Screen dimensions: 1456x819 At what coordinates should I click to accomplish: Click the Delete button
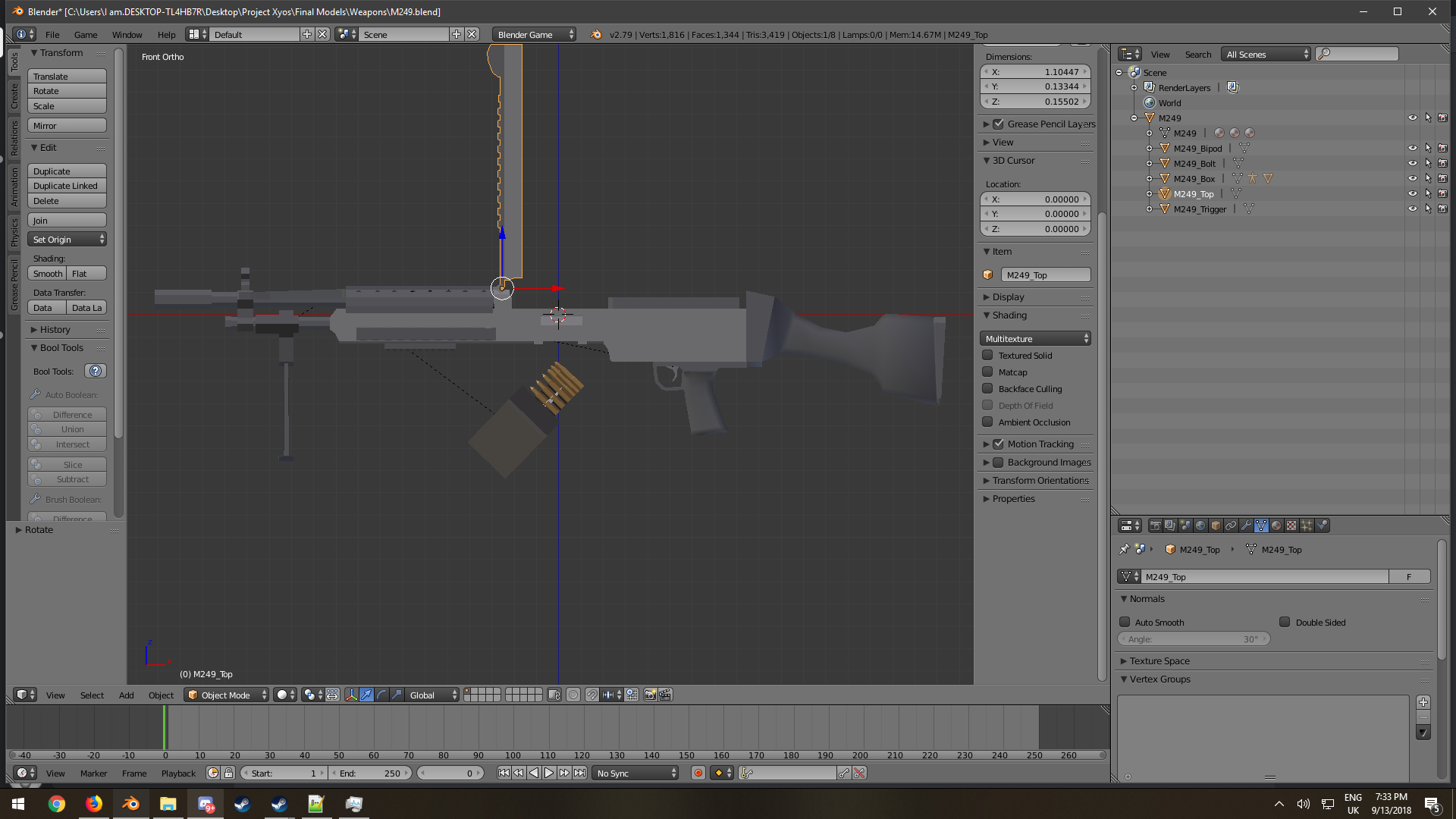pos(67,201)
